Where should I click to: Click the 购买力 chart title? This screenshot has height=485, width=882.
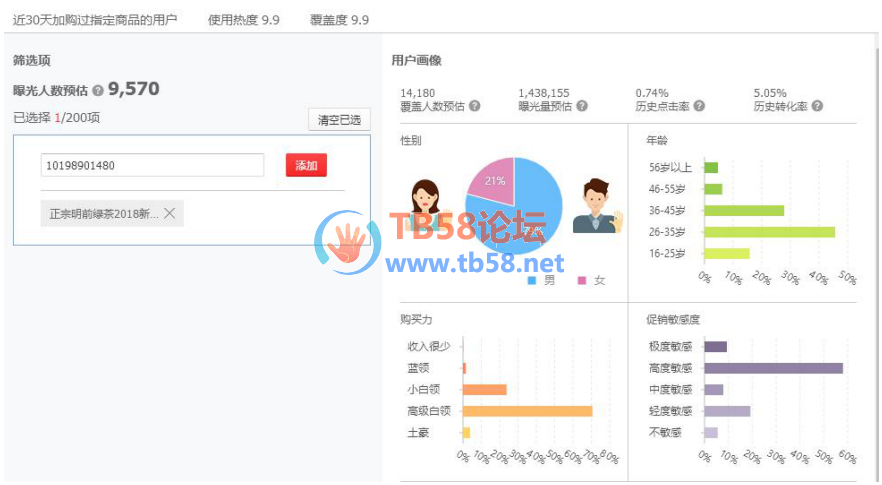416,320
